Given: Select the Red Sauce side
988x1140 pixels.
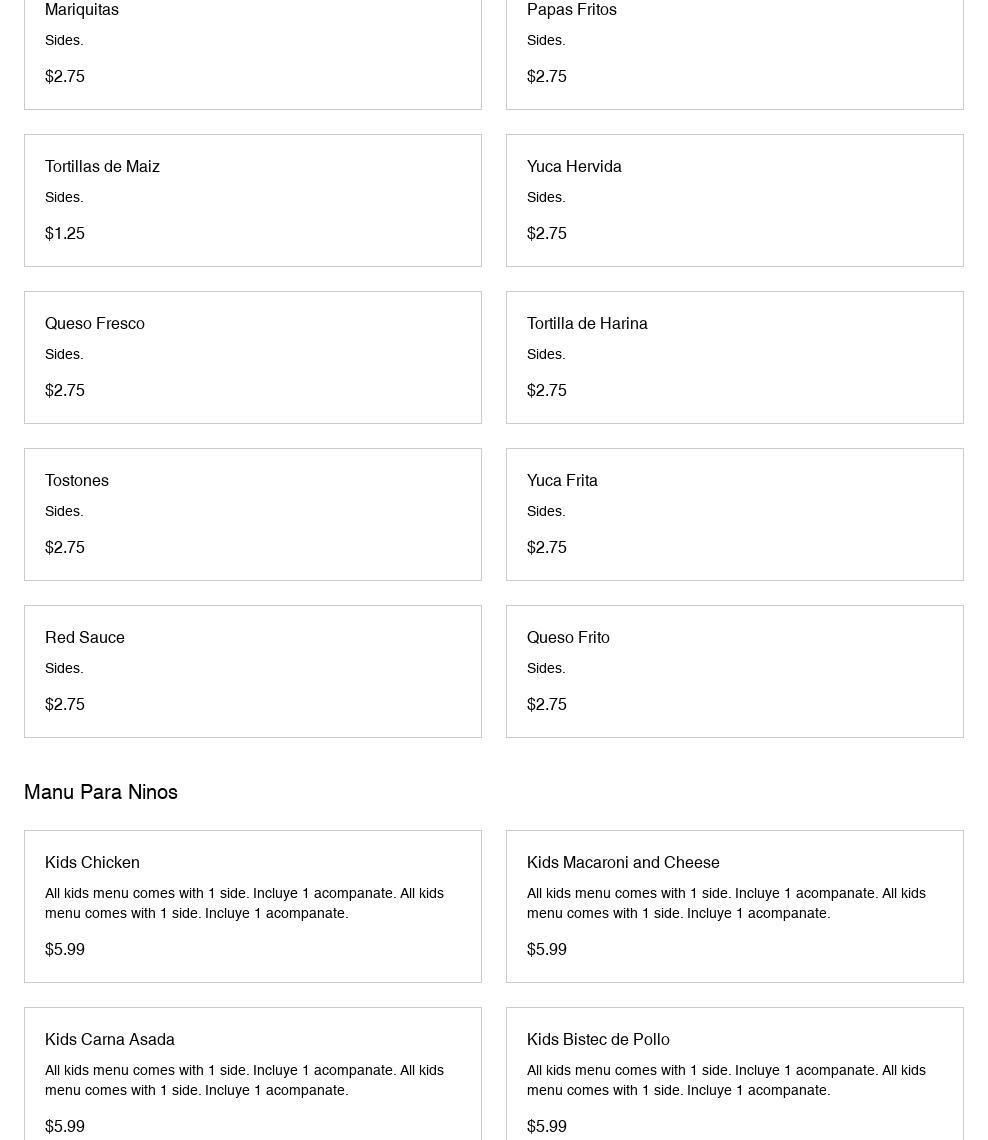Looking at the screenshot, I should tap(252, 671).
